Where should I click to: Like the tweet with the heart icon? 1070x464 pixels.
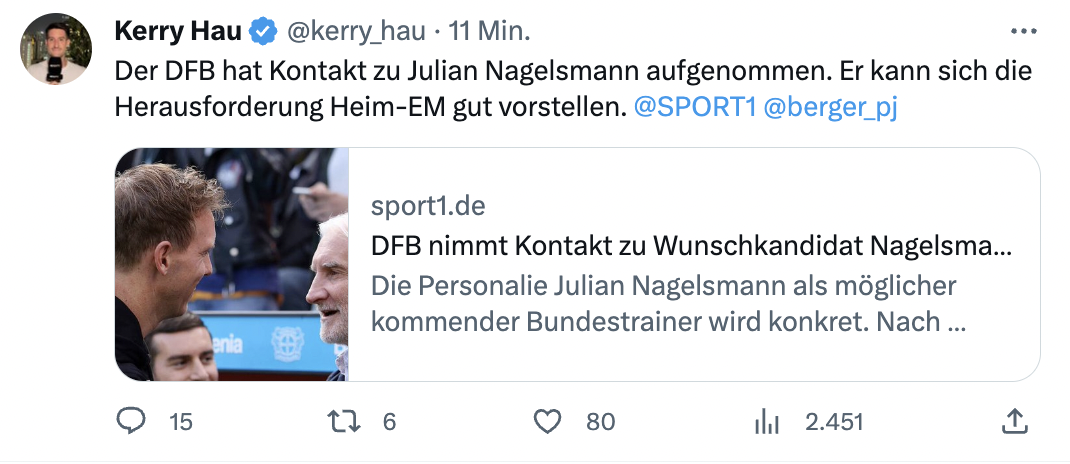[x=547, y=422]
